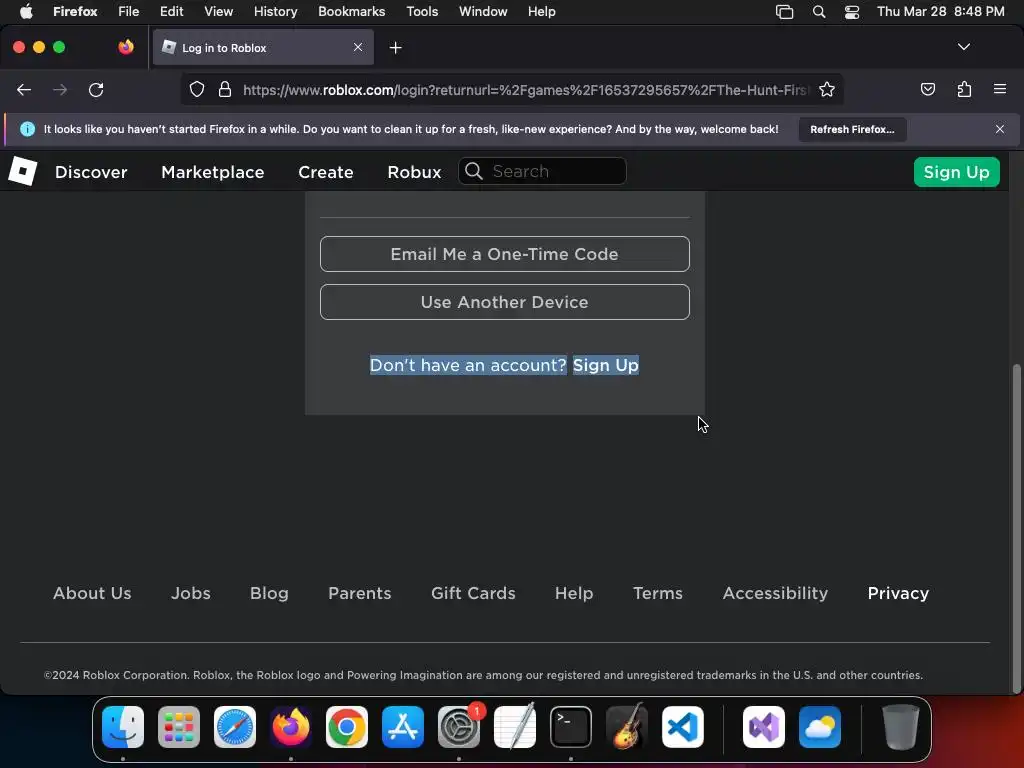Go back with the browser back arrow
The height and width of the screenshot is (768, 1024).
click(24, 90)
